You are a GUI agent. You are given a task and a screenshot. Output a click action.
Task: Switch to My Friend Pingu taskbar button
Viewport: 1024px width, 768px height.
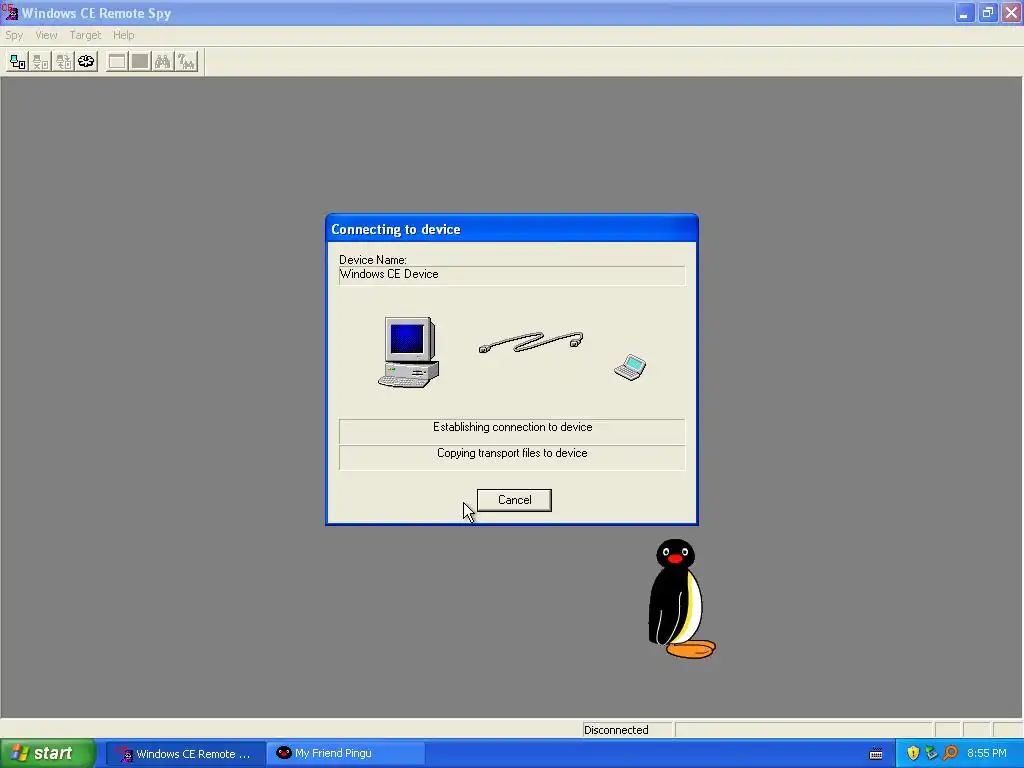click(x=346, y=754)
